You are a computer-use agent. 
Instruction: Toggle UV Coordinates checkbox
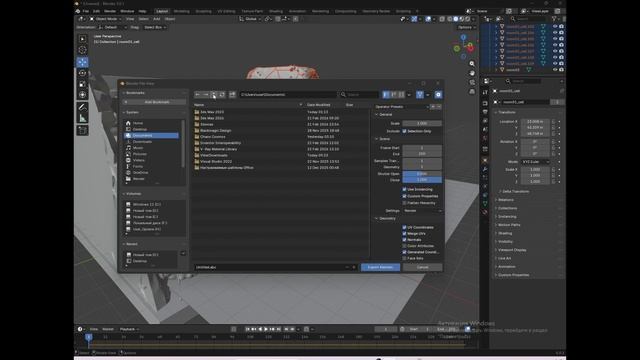[404, 227]
